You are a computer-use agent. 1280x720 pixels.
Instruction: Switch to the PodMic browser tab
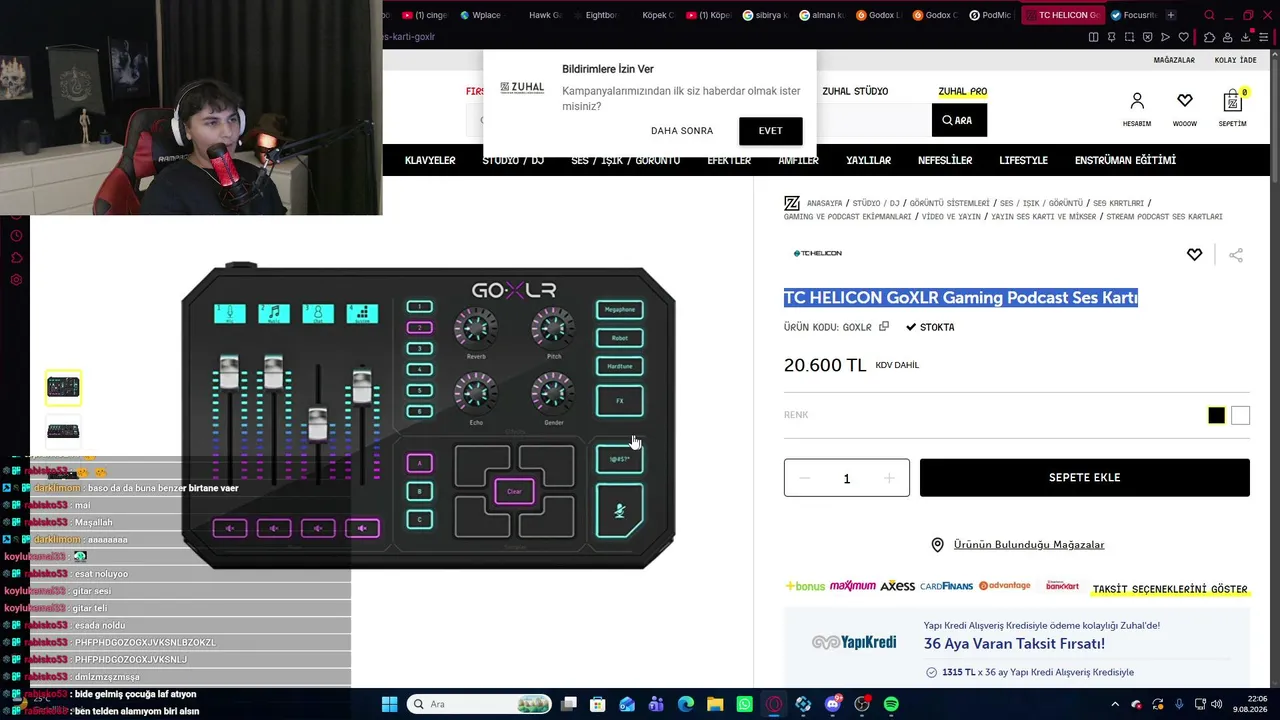coord(992,15)
